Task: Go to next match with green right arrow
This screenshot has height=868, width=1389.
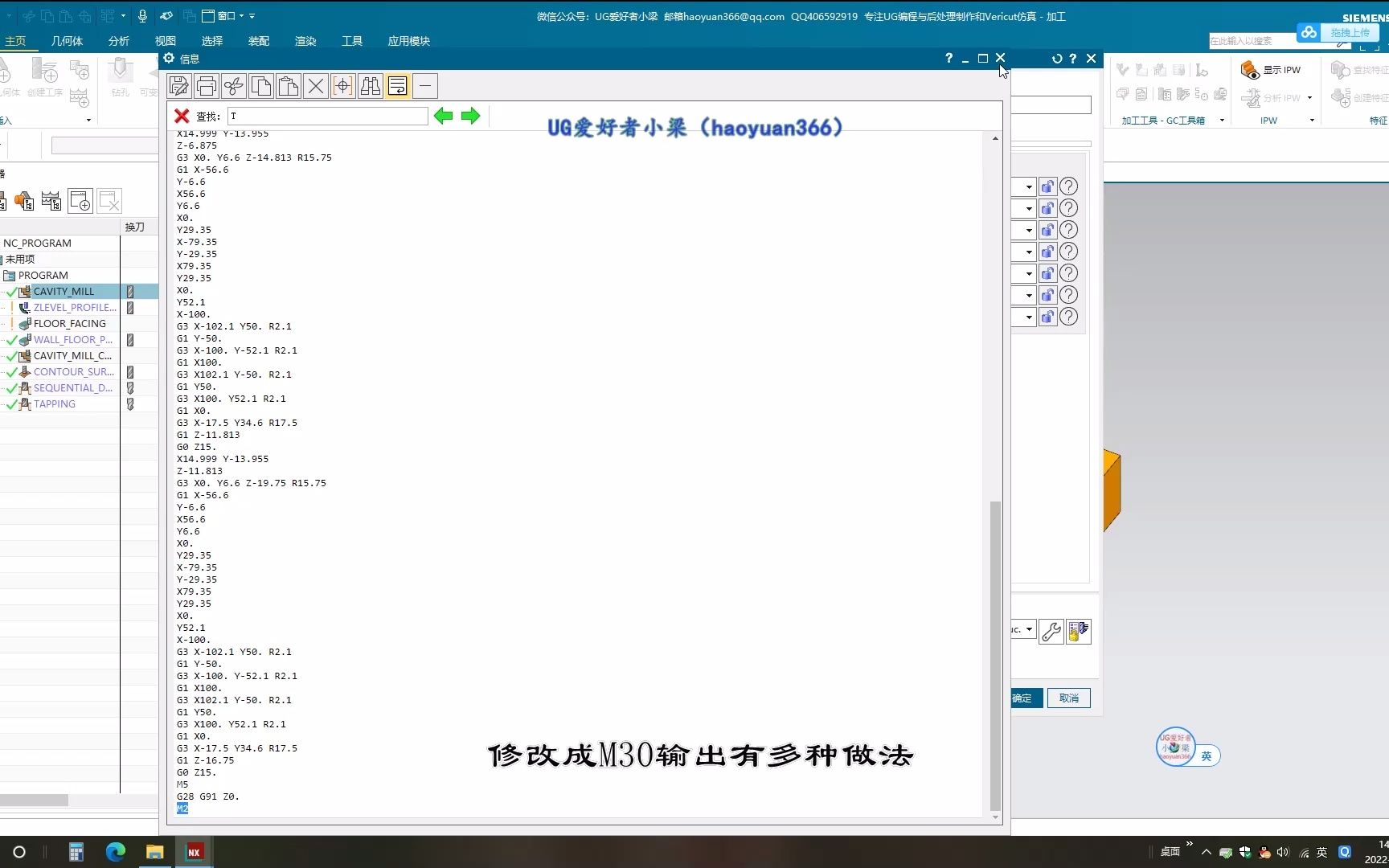Action: (471, 116)
